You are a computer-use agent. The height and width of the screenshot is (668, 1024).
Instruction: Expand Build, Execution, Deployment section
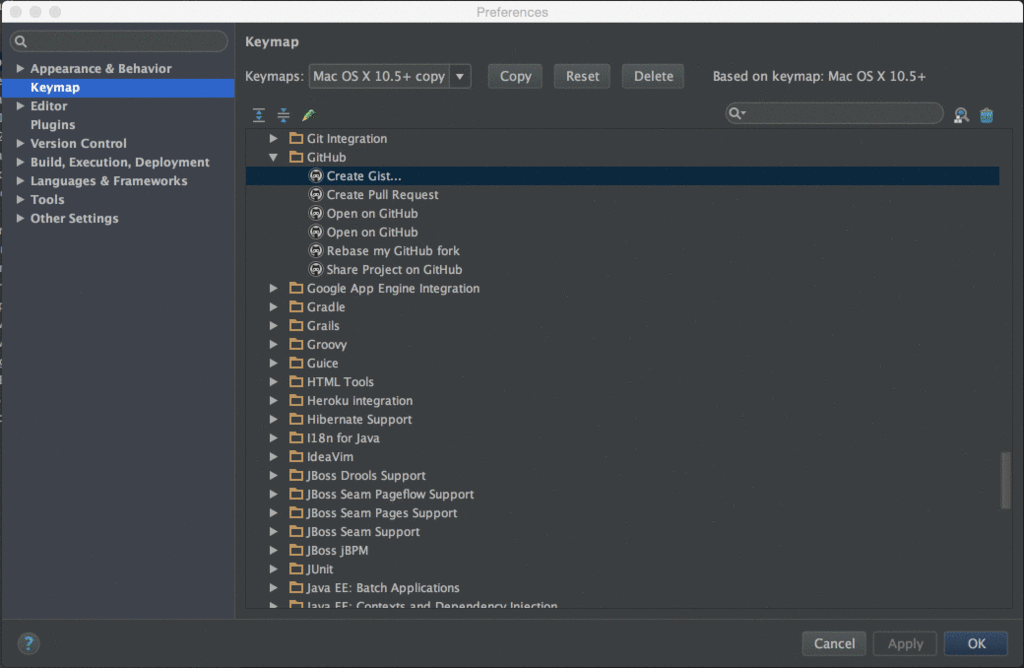point(20,162)
